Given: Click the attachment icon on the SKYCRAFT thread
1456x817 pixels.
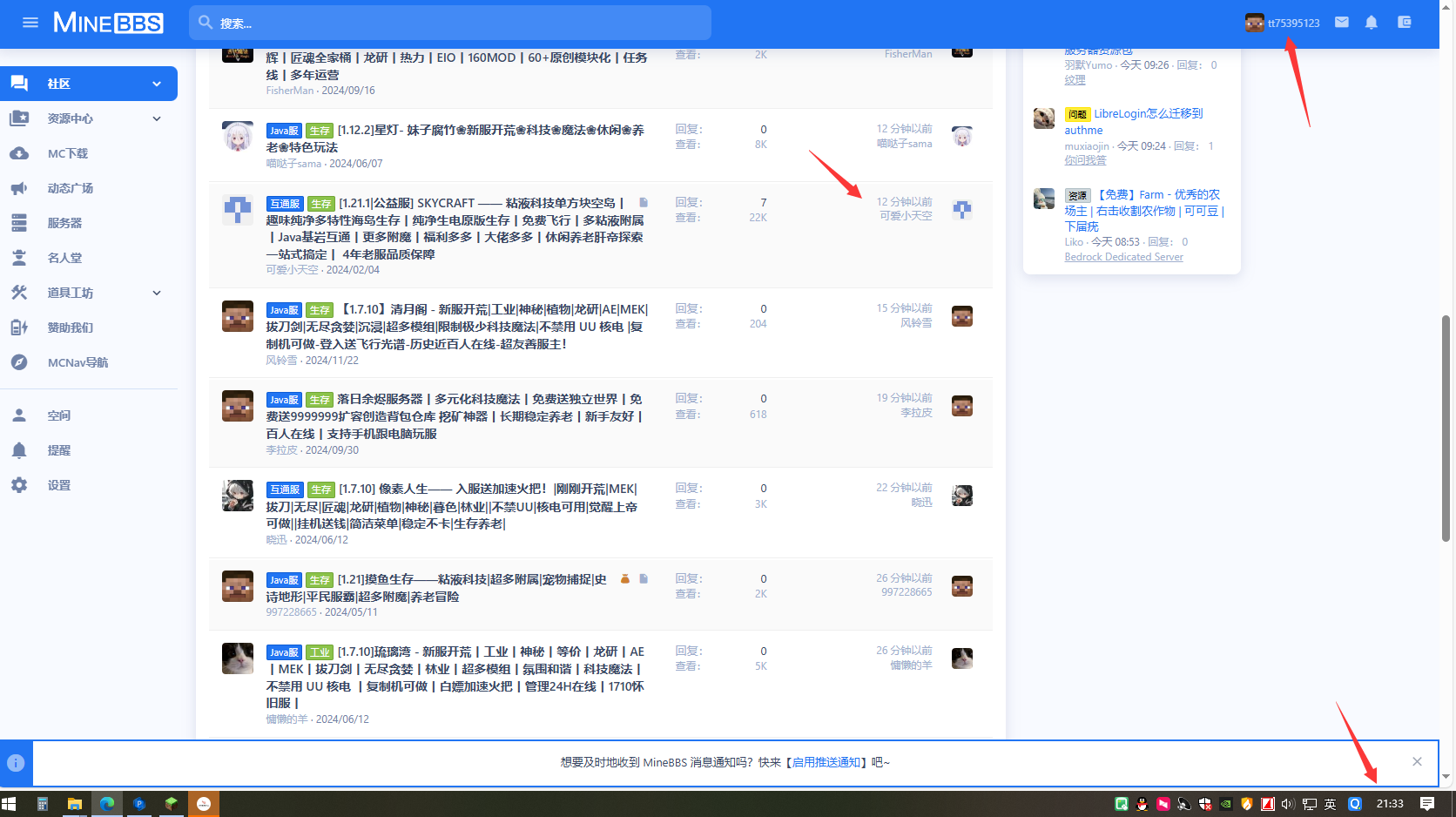Looking at the screenshot, I should pos(644,203).
